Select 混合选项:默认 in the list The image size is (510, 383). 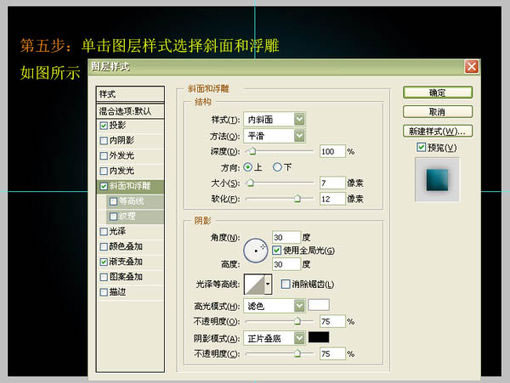pyautogui.click(x=130, y=111)
